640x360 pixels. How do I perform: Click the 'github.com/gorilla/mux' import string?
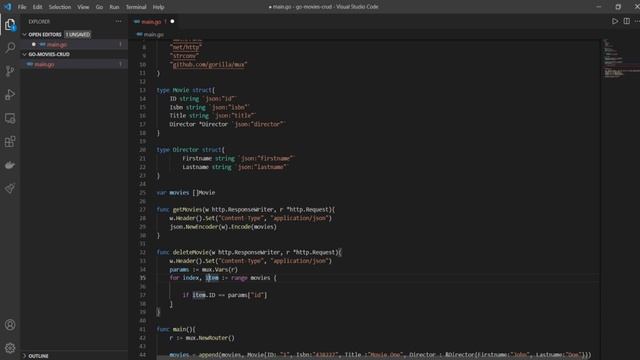coord(209,64)
